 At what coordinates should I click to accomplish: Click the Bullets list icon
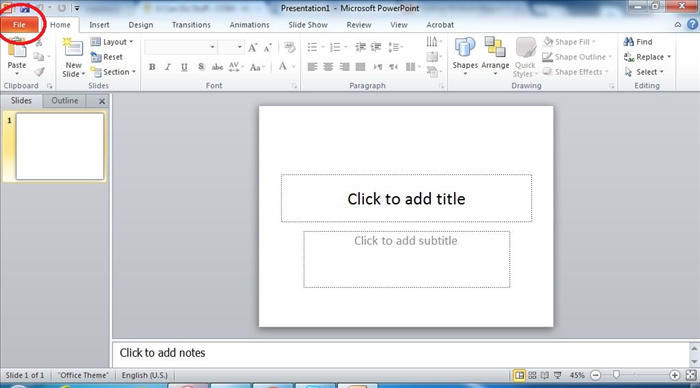click(x=312, y=47)
